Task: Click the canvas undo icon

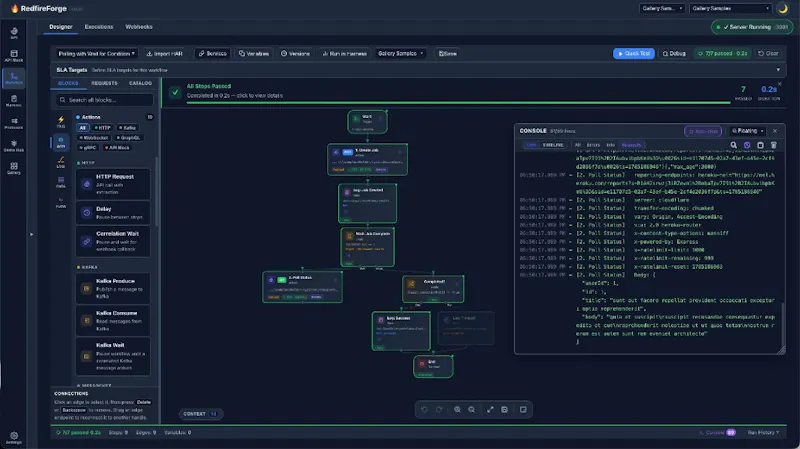Action: pyautogui.click(x=424, y=409)
